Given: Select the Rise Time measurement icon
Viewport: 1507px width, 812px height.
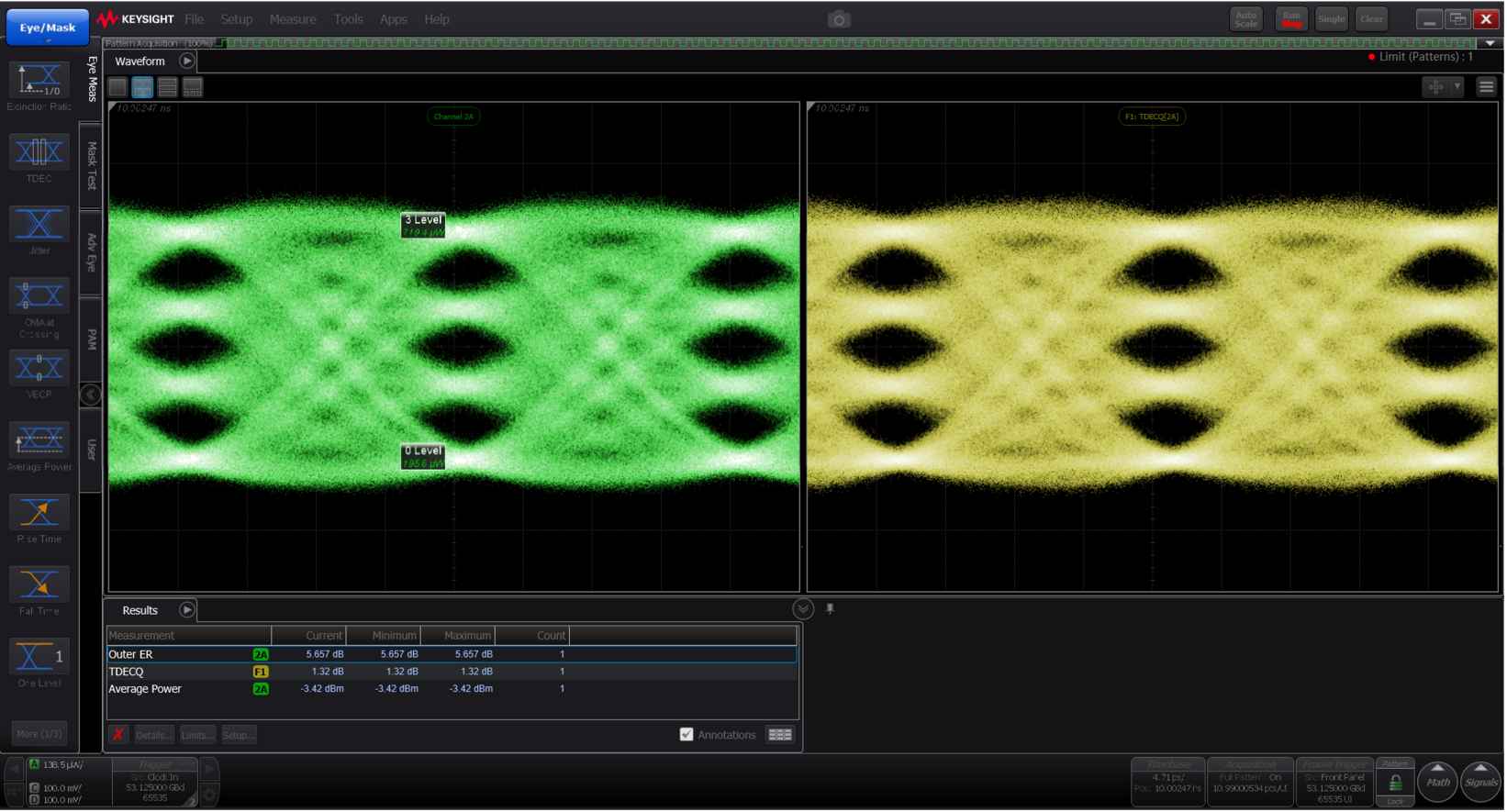Looking at the screenshot, I should tap(39, 513).
